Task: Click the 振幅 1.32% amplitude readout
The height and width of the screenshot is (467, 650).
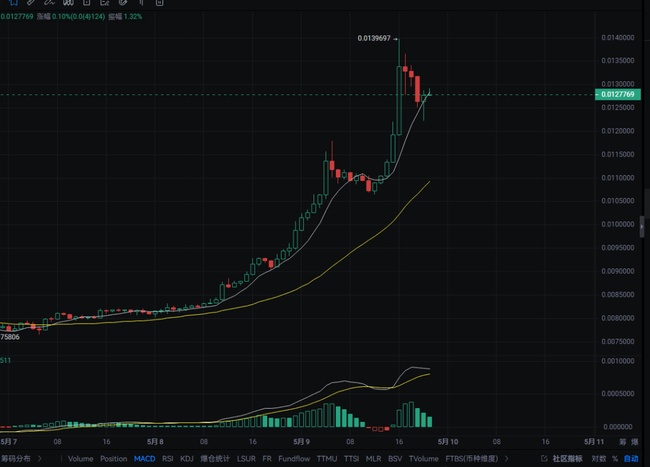Action: pyautogui.click(x=125, y=17)
